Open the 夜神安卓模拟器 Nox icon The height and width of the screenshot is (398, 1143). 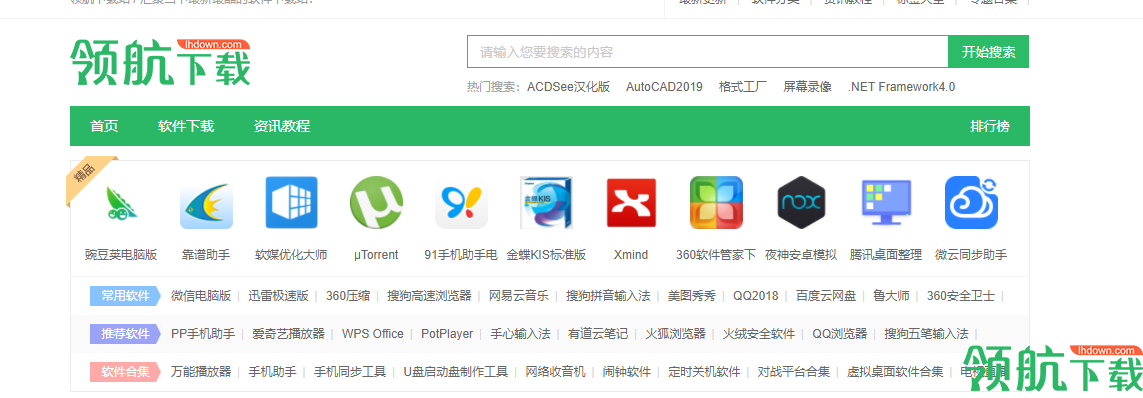tap(801, 203)
